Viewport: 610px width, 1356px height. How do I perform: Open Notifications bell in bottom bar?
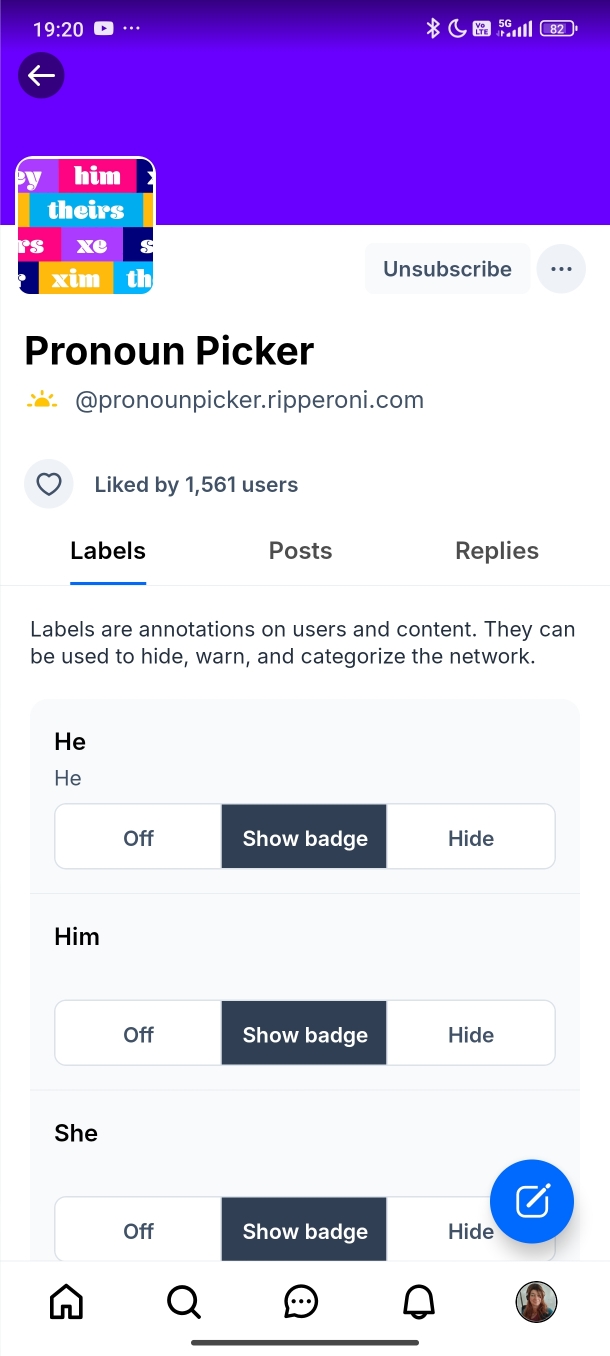pos(419,1301)
